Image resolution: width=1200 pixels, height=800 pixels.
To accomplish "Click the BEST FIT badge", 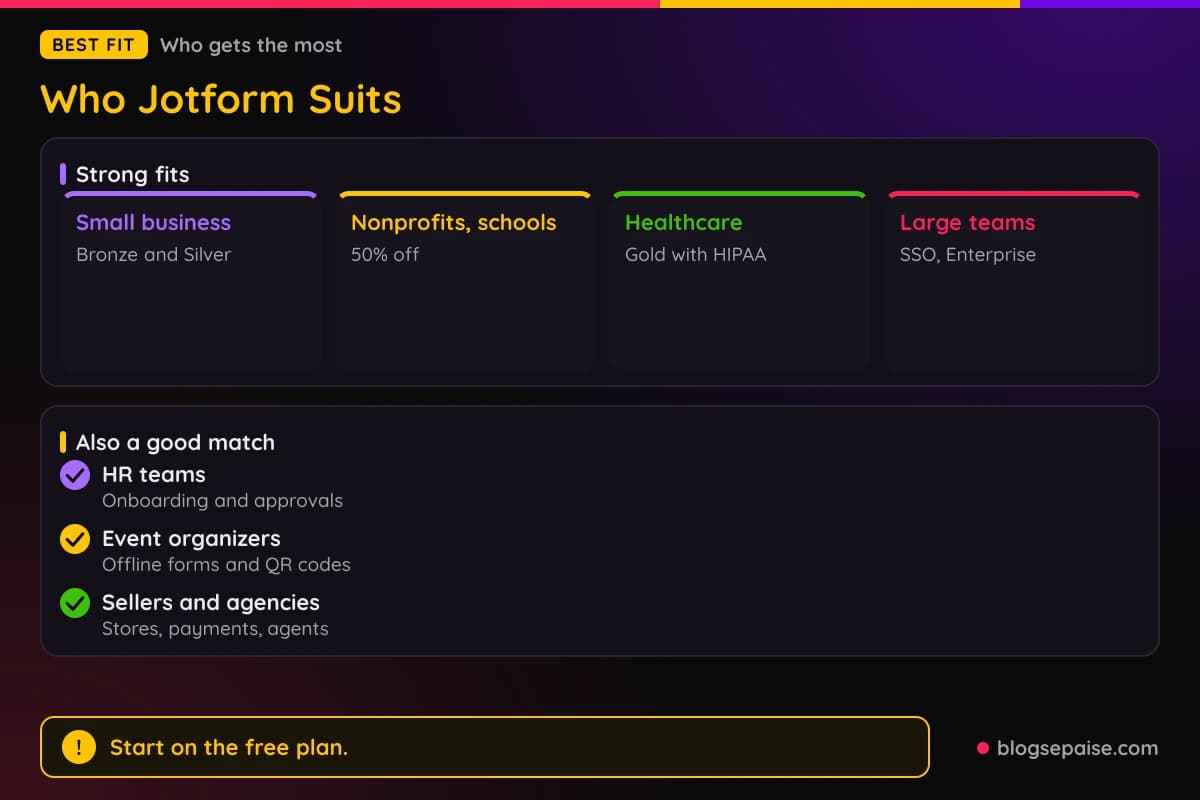I will coord(94,45).
